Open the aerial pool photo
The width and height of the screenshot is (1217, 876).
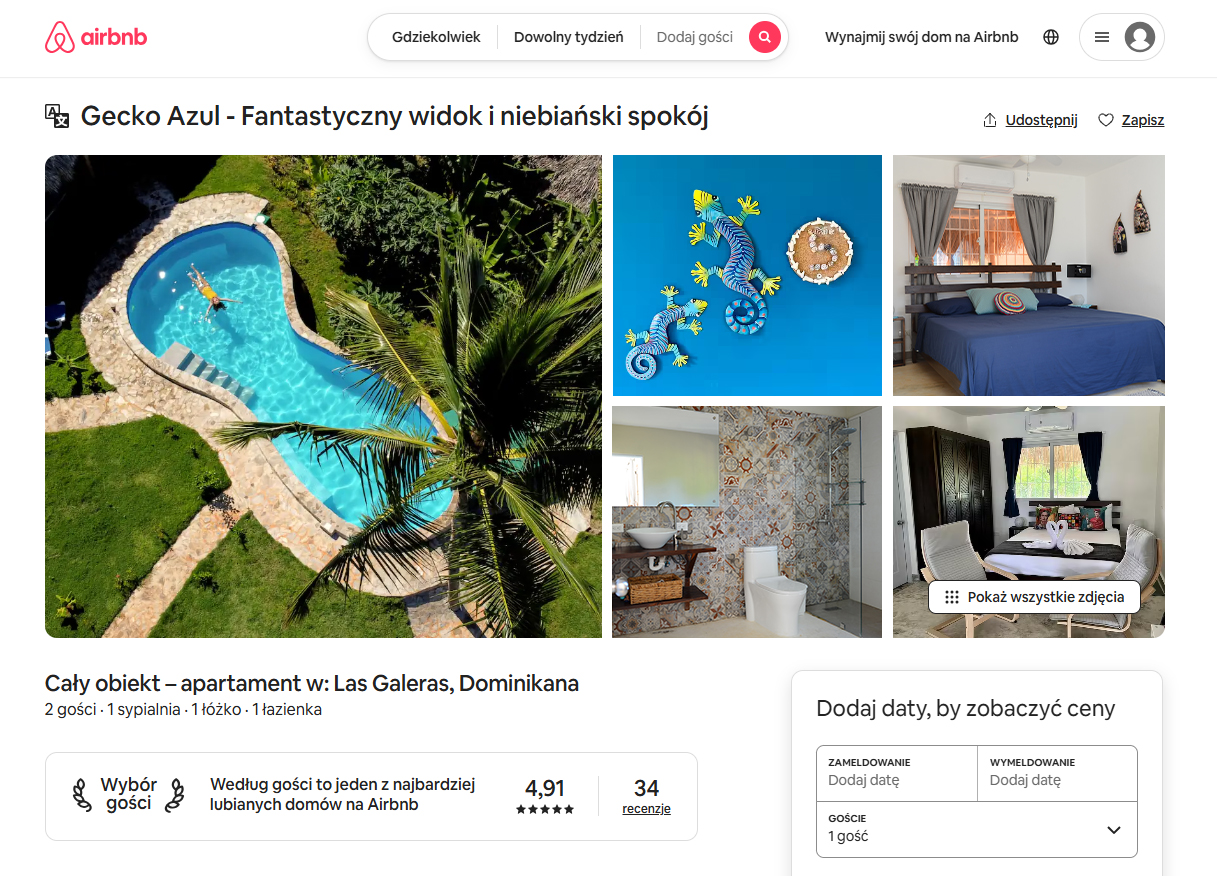(324, 396)
